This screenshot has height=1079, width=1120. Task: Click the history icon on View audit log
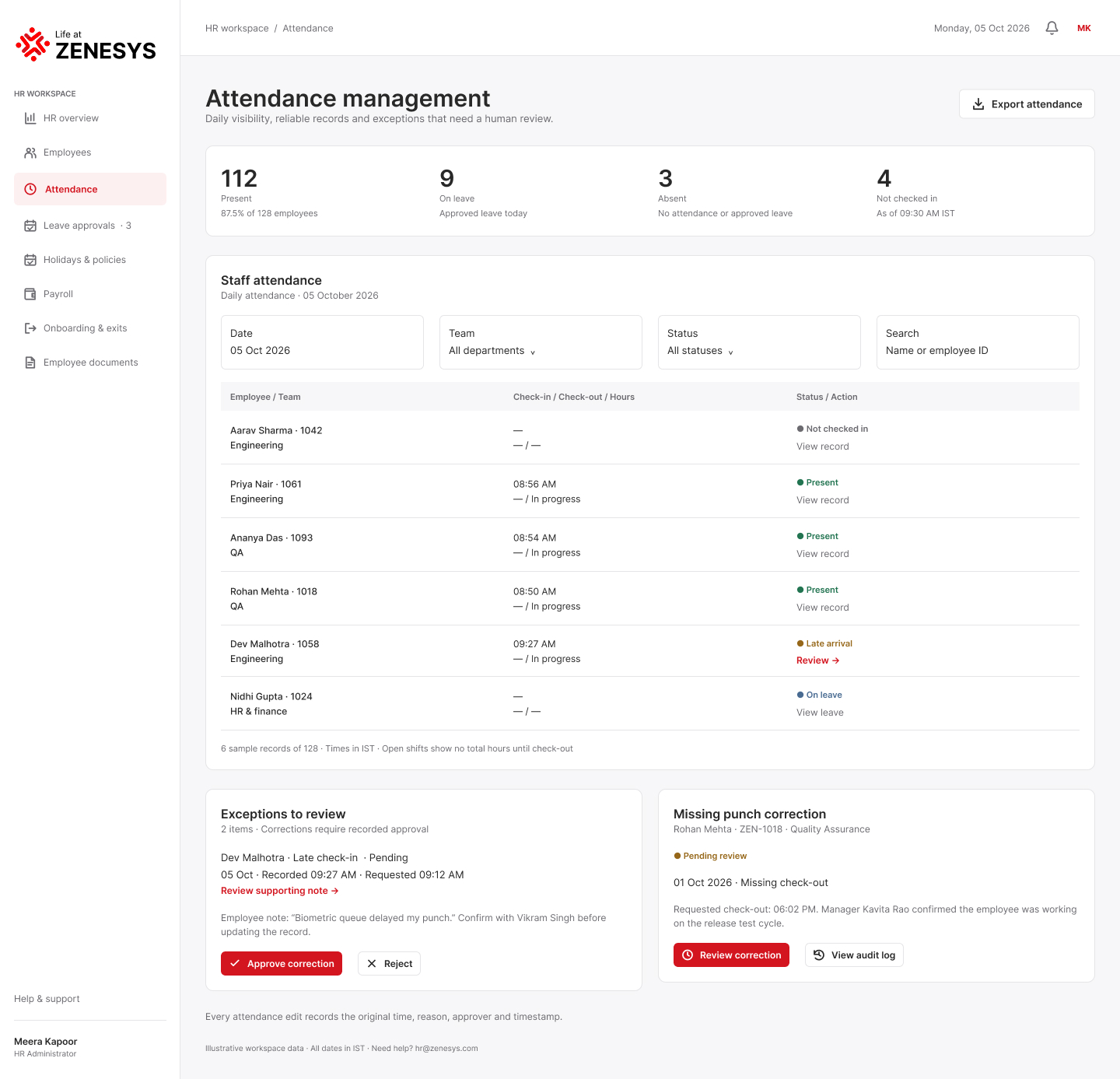point(819,955)
